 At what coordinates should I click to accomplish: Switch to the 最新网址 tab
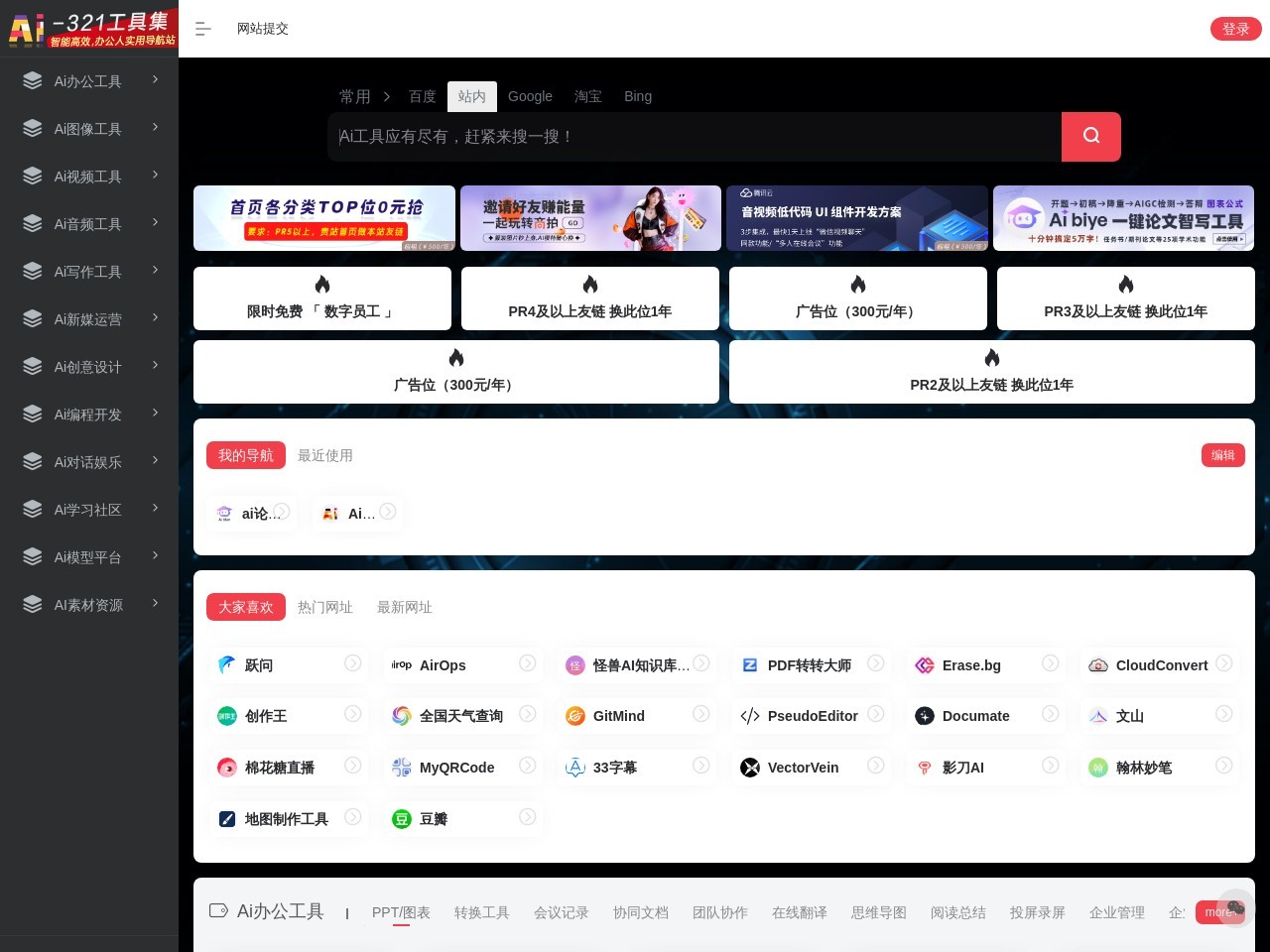(405, 607)
